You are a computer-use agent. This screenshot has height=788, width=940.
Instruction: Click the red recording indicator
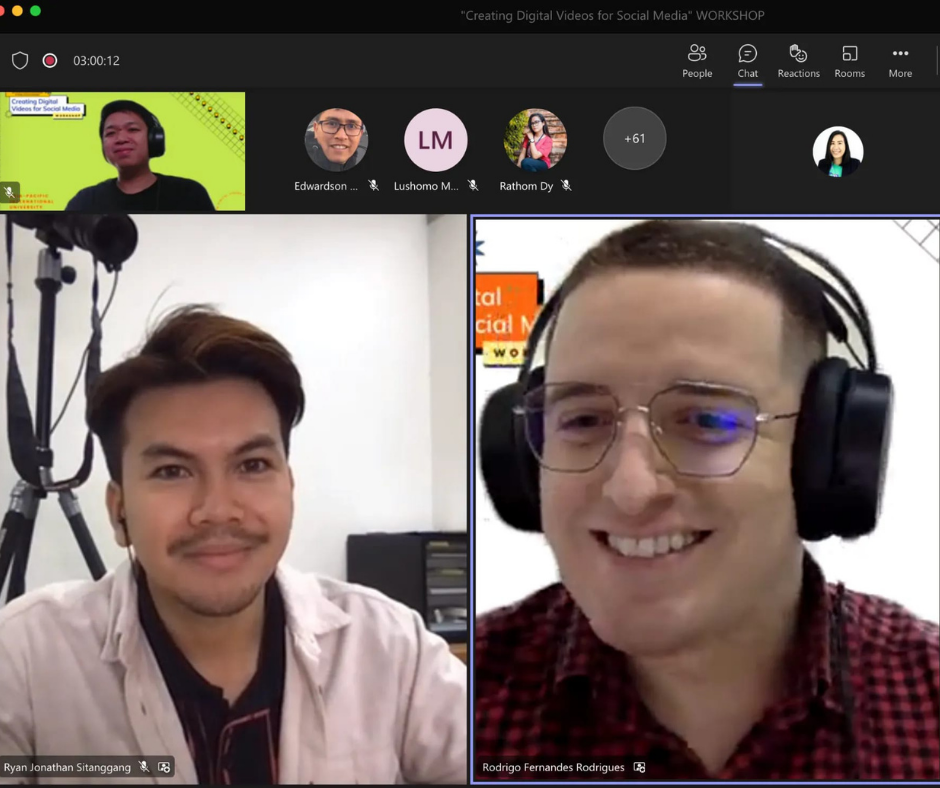[50, 61]
